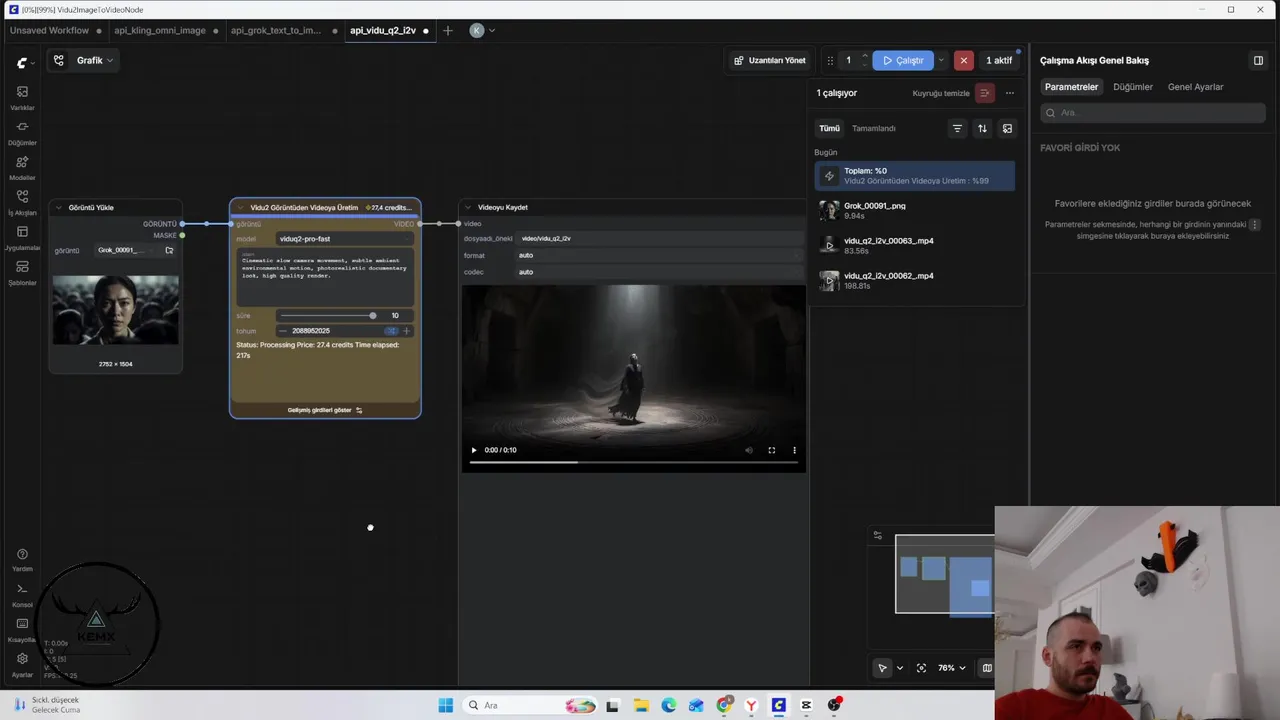Choose the canvas select mode cursor tool
Viewport: 1280px width, 720px height.
coord(882,668)
